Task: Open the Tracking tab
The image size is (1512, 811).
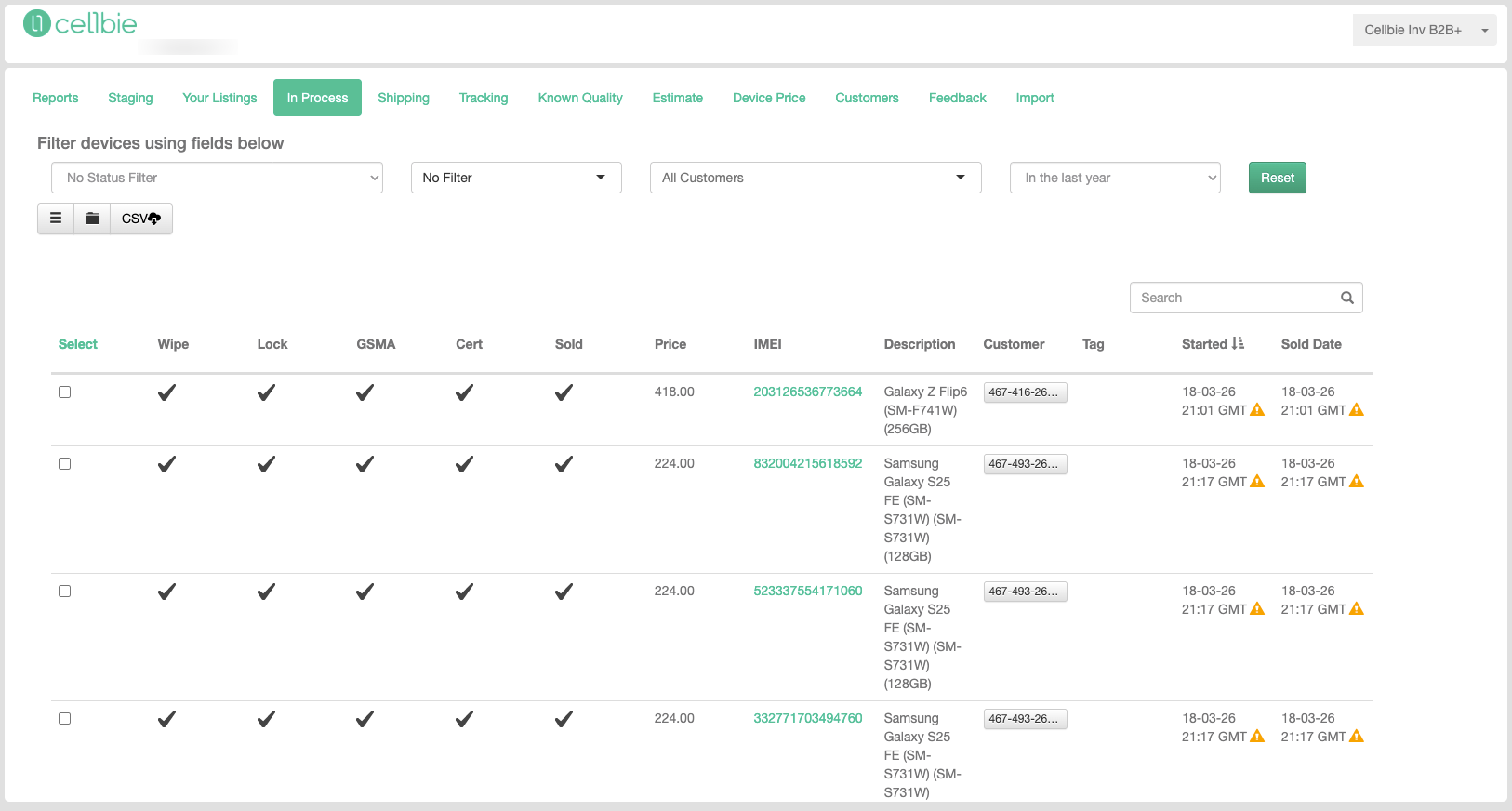Action: point(484,98)
